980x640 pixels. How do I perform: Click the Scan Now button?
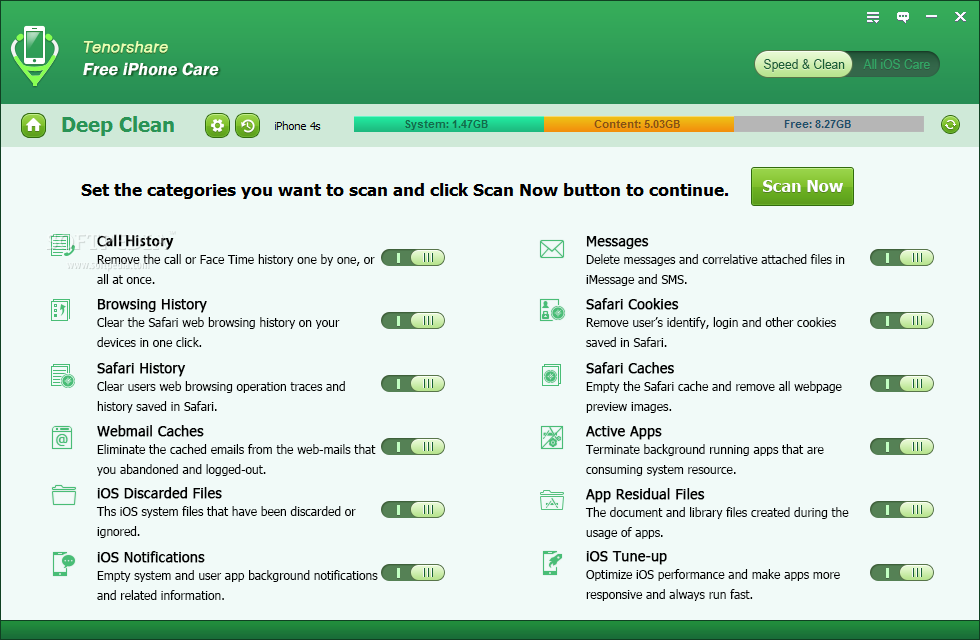pos(802,186)
